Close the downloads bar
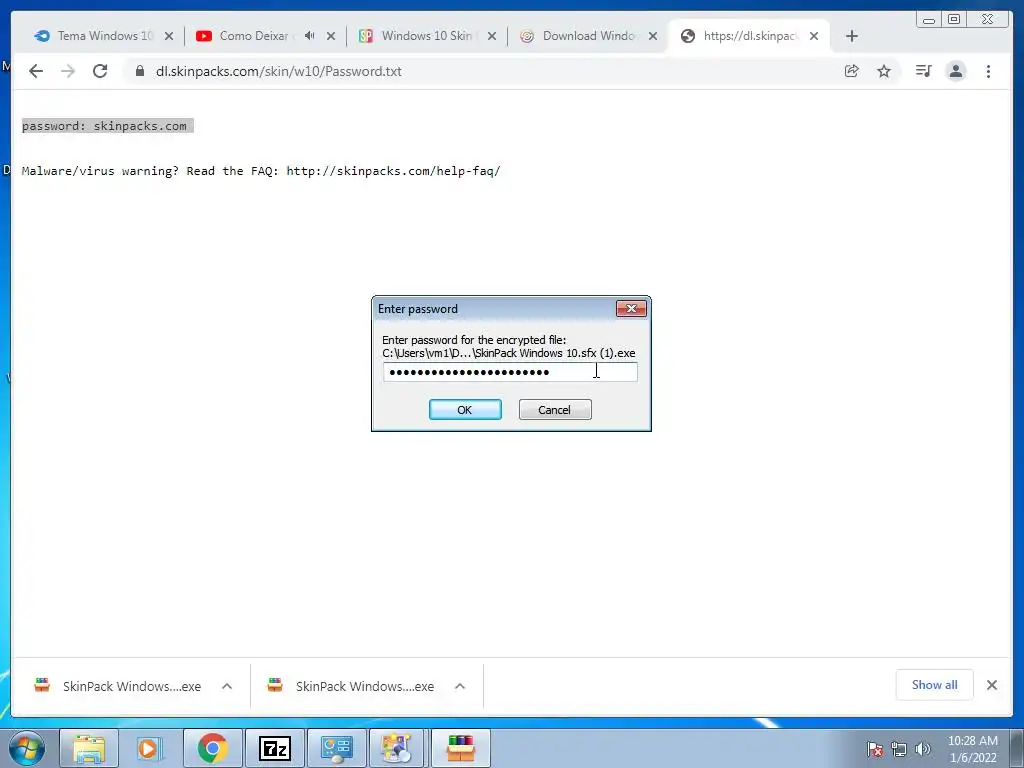 pyautogui.click(x=992, y=685)
